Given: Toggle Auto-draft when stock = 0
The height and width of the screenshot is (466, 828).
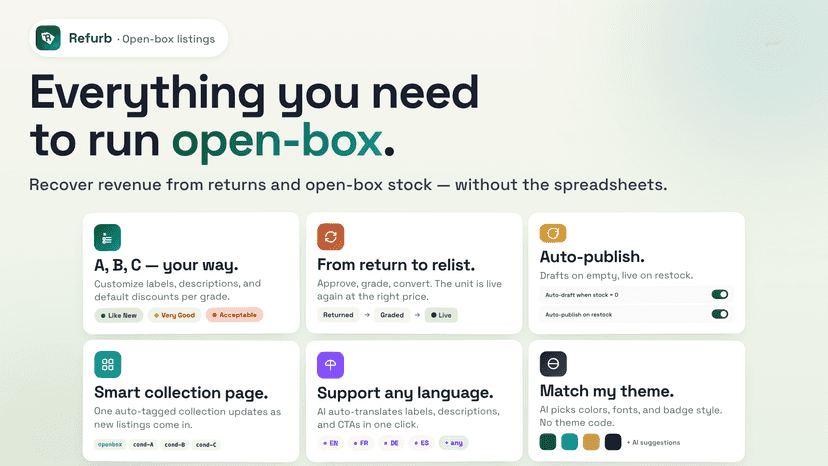Looking at the screenshot, I should coord(720,294).
